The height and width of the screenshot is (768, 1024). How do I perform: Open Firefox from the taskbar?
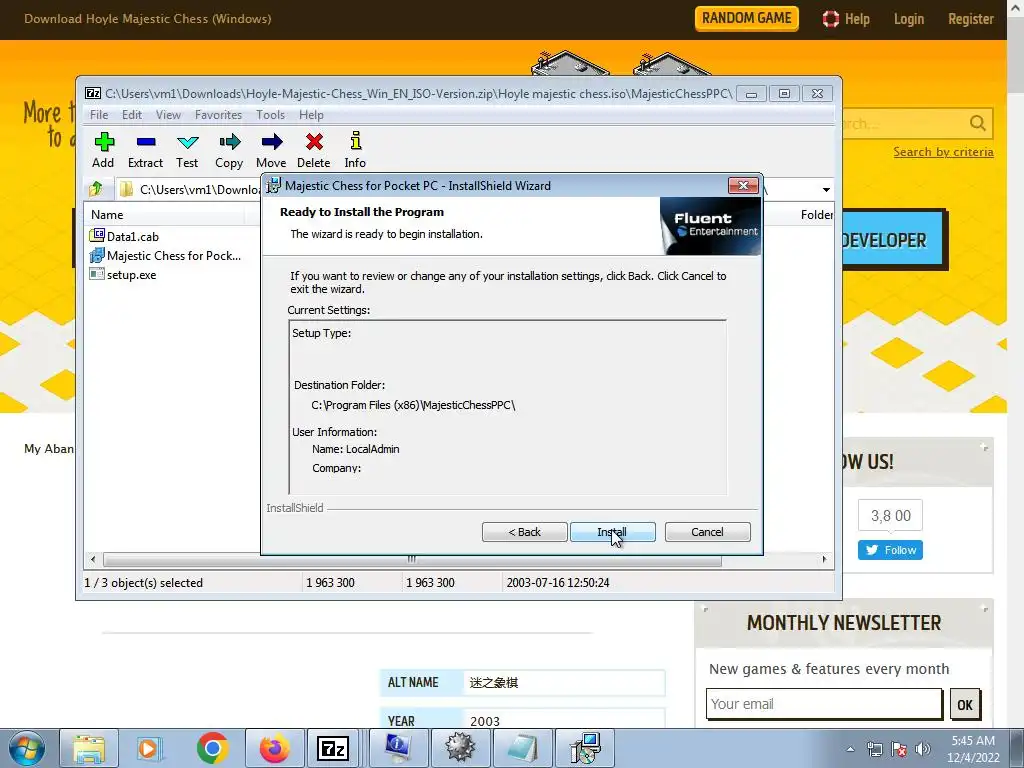point(274,748)
